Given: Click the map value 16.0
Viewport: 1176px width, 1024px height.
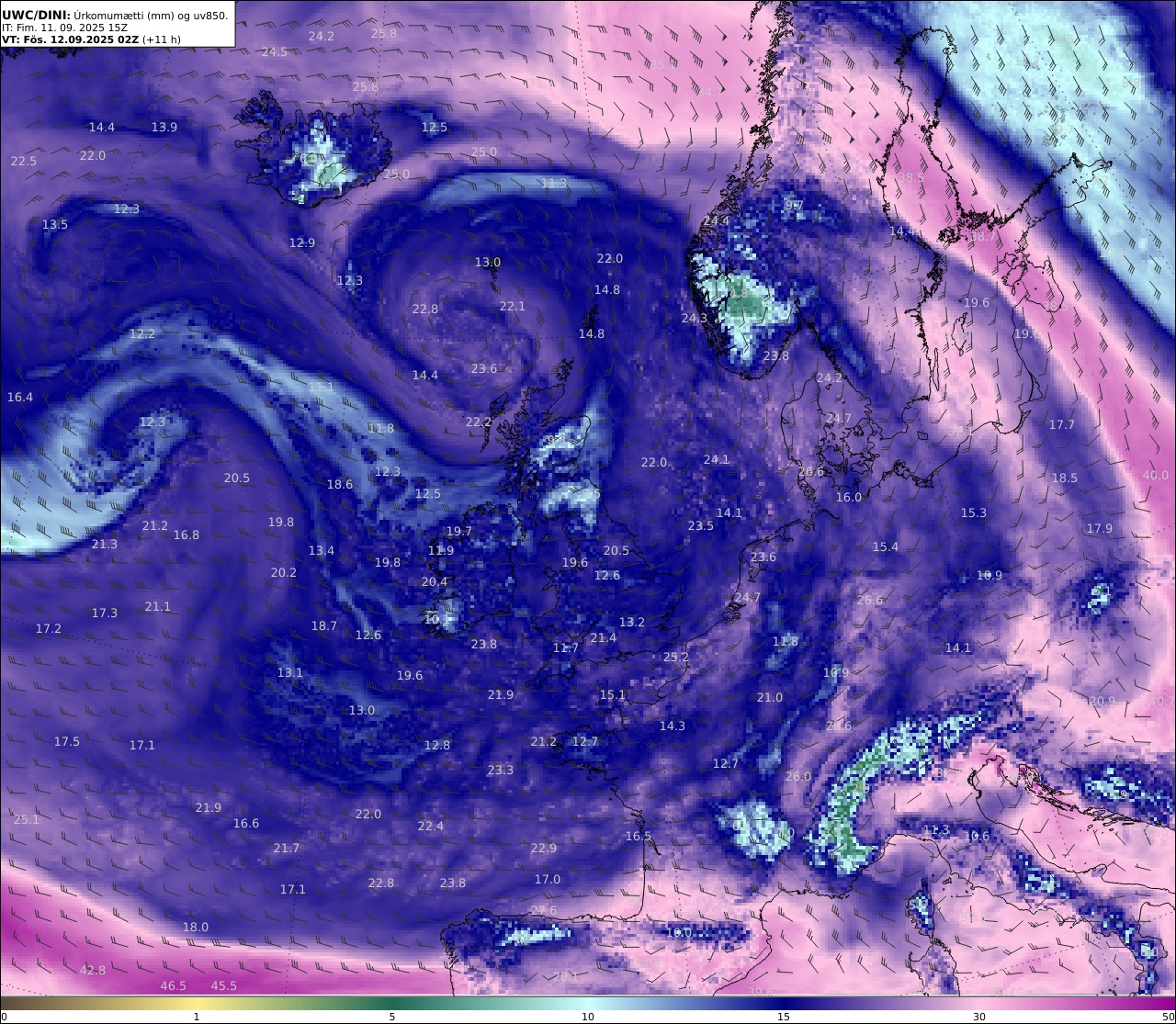Looking at the screenshot, I should click(848, 498).
